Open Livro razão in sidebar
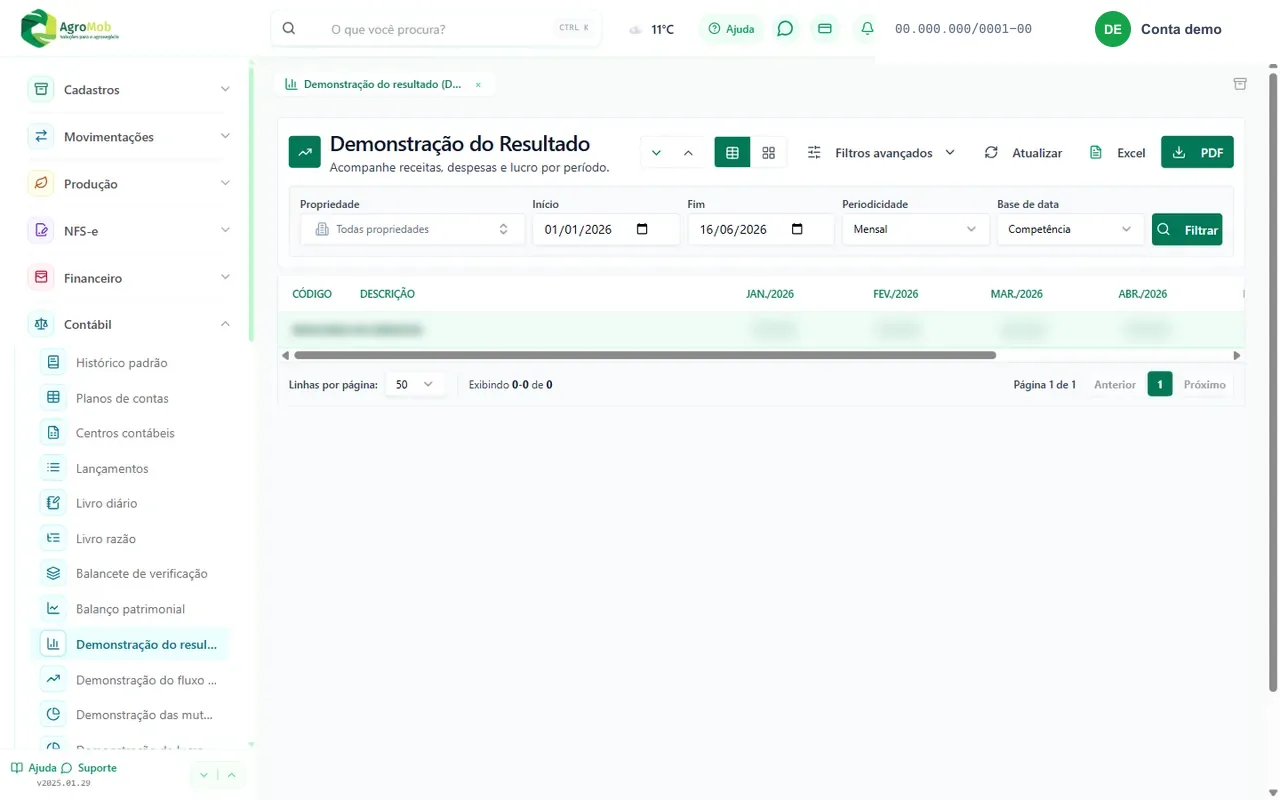 tap(134, 539)
